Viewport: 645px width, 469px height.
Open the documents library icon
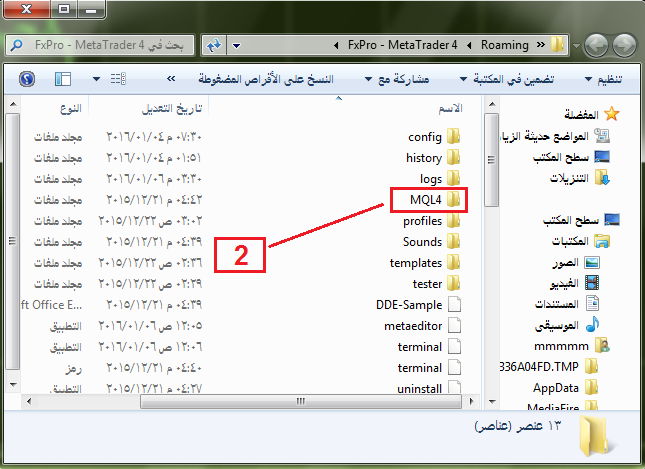[592, 304]
